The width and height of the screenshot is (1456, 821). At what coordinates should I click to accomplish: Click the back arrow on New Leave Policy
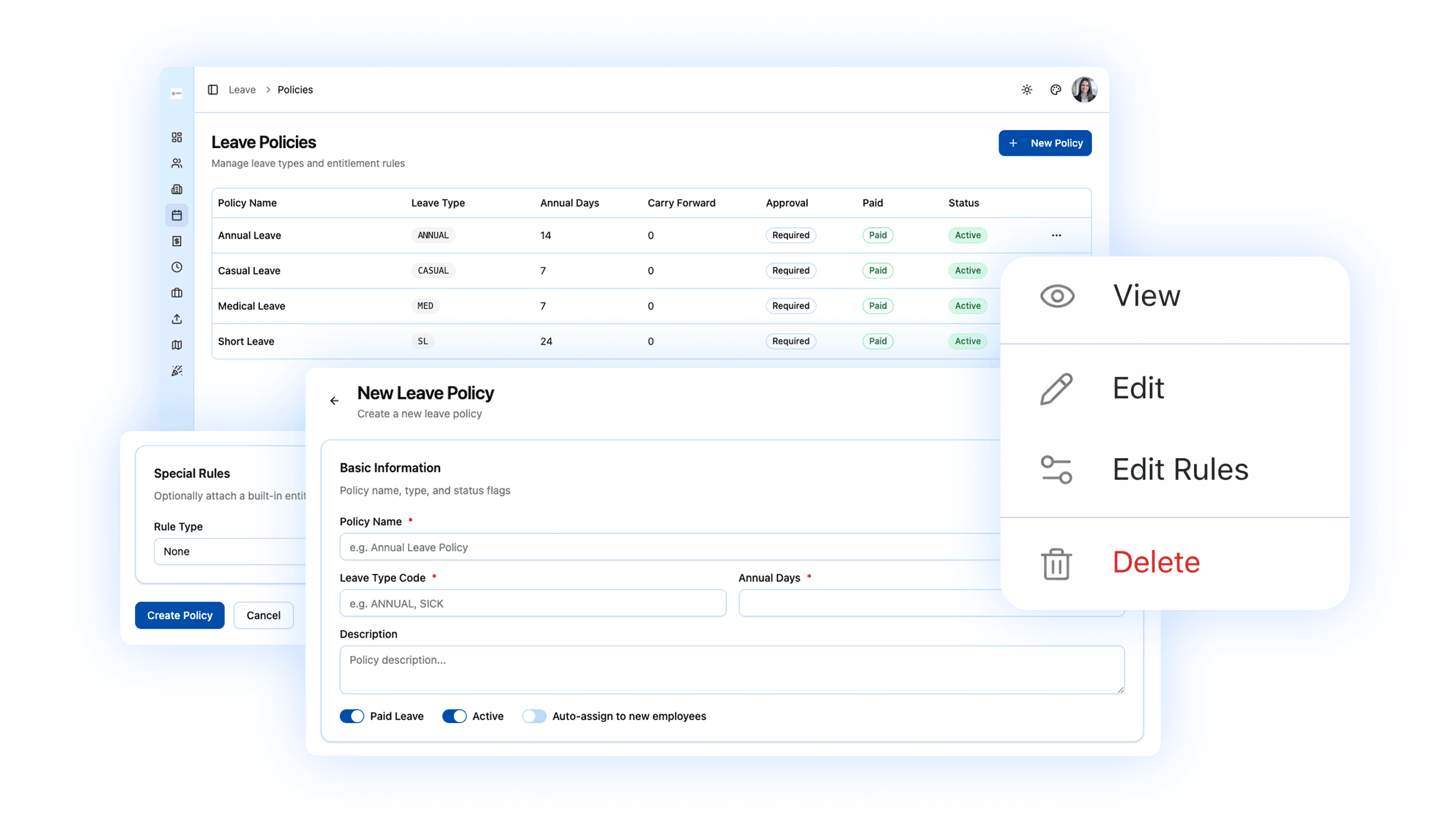334,400
